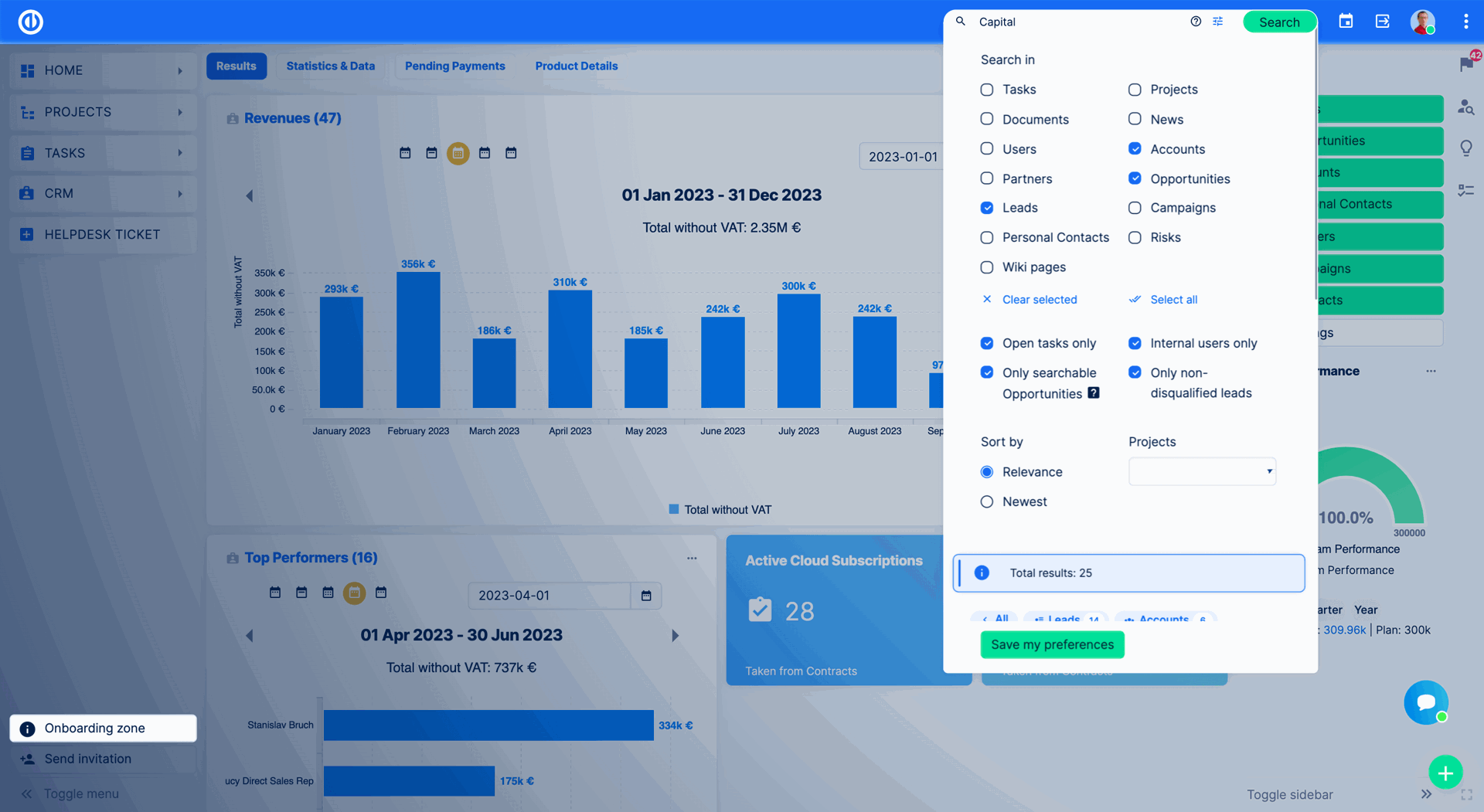This screenshot has height=812, width=1484.
Task: Open the live chat bubble icon
Action: click(1426, 702)
